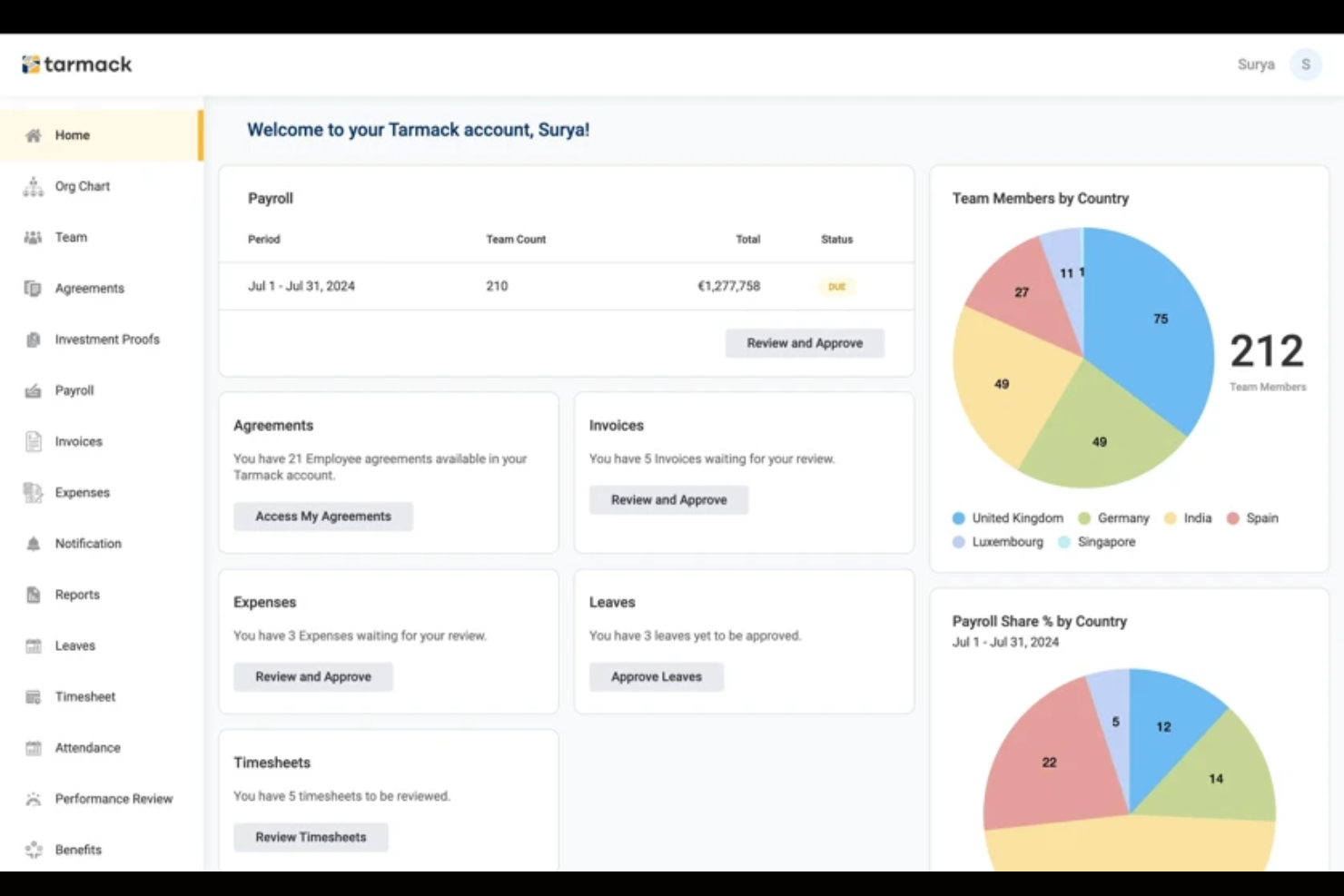Select the United Kingdom legend dot
The width and height of the screenshot is (1344, 896).
pos(959,518)
